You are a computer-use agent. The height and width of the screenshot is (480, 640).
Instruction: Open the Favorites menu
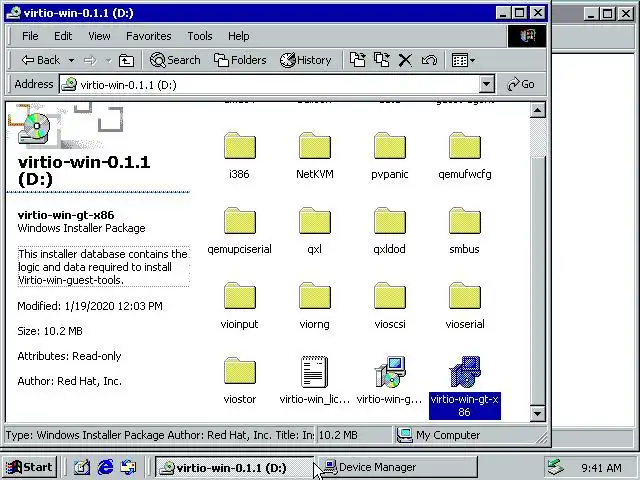pyautogui.click(x=149, y=36)
